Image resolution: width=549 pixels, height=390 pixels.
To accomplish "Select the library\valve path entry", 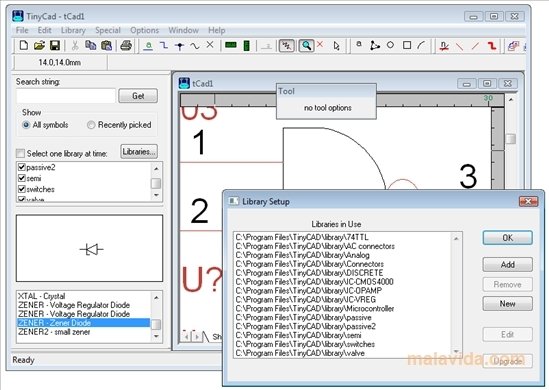I will pyautogui.click(x=300, y=353).
